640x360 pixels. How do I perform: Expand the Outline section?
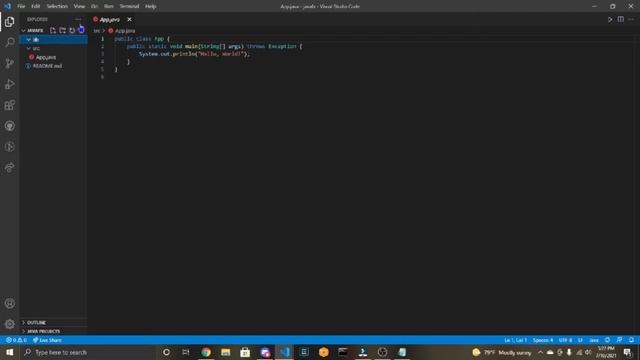point(53,322)
